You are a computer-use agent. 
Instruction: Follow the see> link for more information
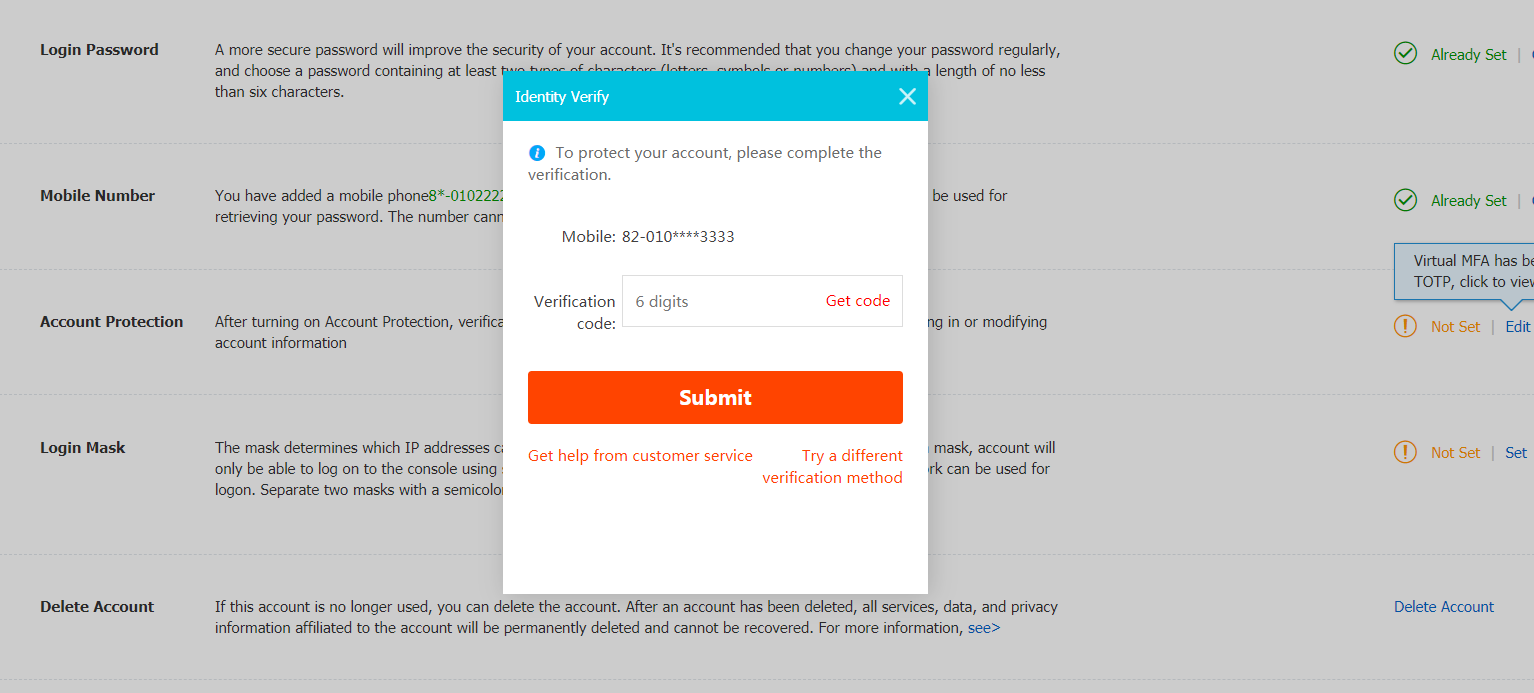[x=984, y=628]
